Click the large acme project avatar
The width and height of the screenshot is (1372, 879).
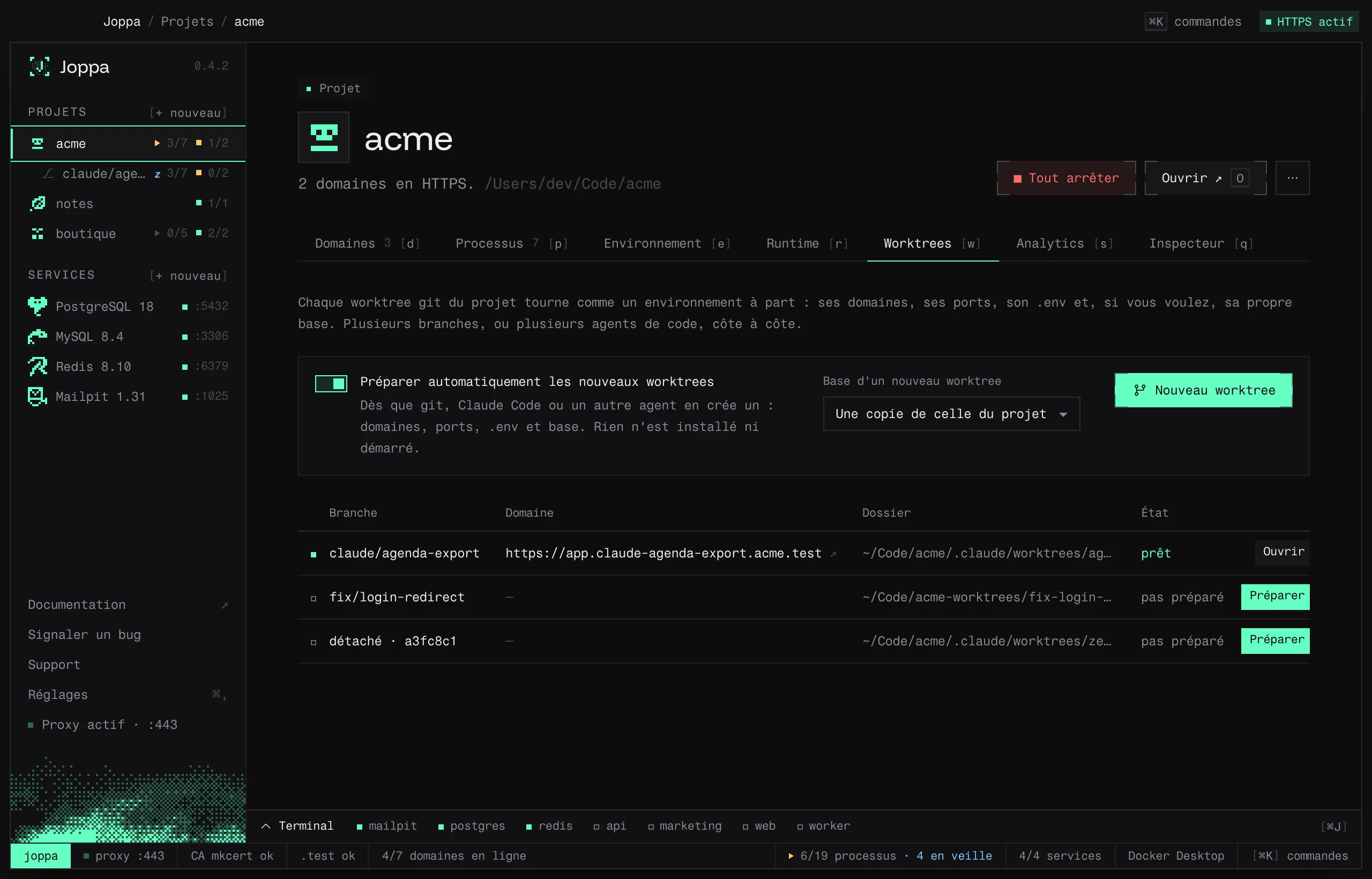(324, 138)
